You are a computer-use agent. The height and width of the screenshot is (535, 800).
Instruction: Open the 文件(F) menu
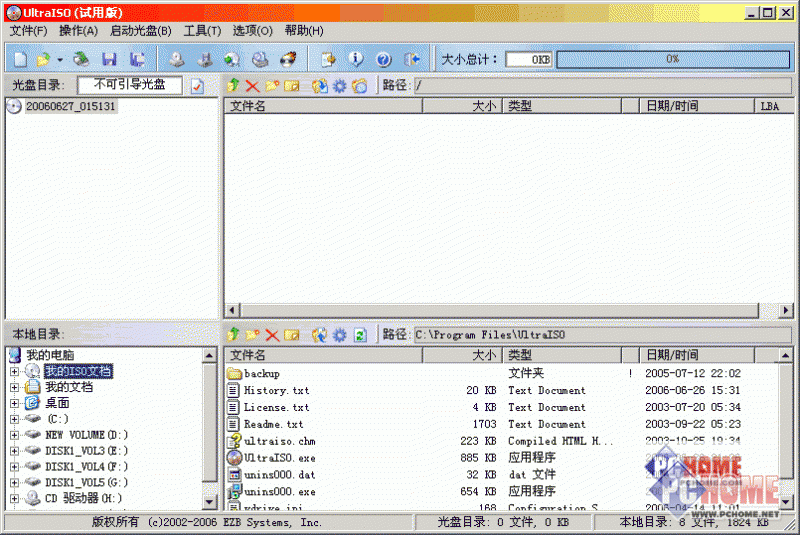pos(29,31)
